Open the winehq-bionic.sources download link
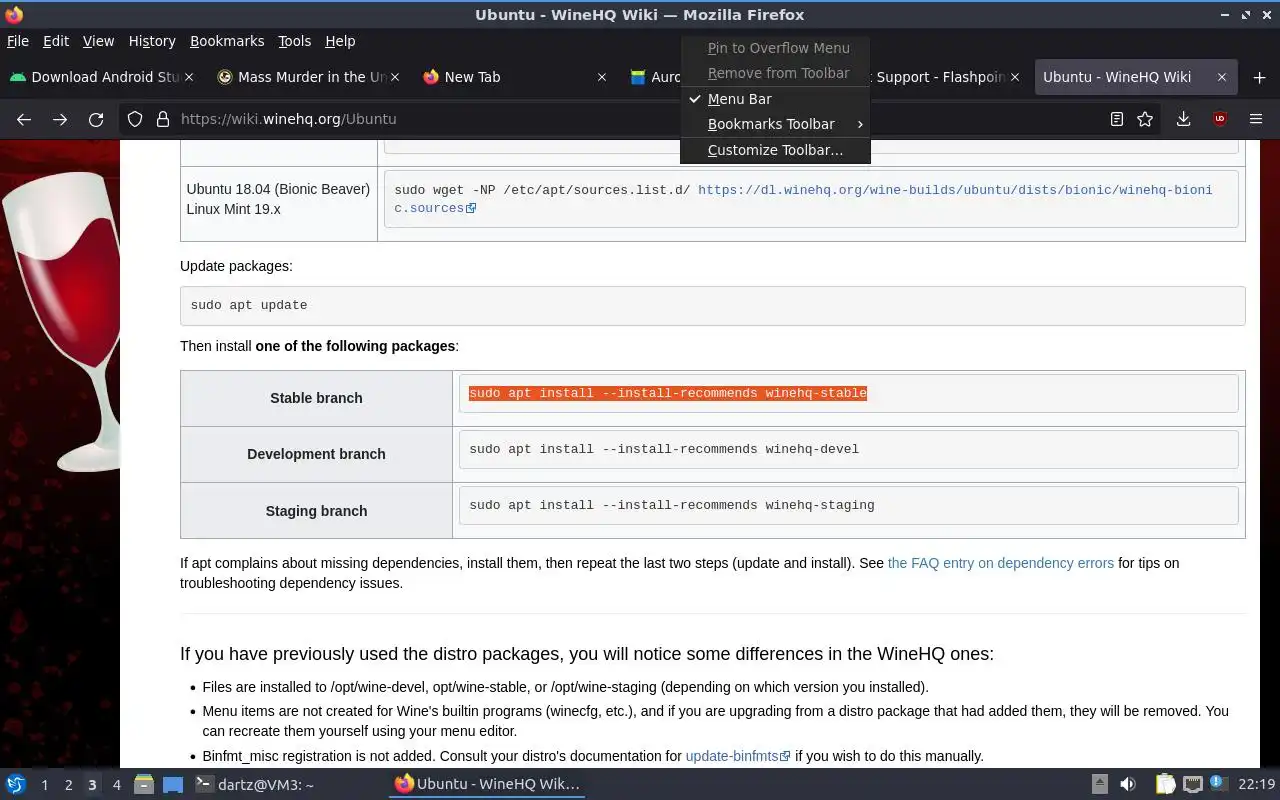Screen dimensions: 1280x800 tap(803, 198)
